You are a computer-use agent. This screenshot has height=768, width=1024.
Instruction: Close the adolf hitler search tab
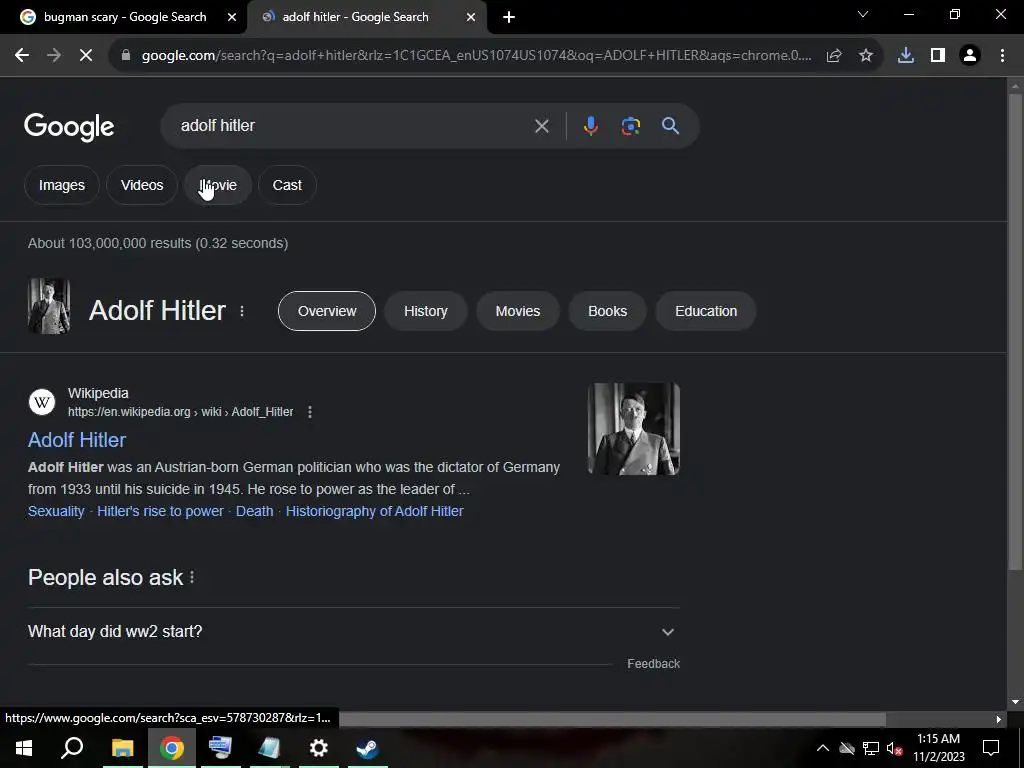[471, 18]
